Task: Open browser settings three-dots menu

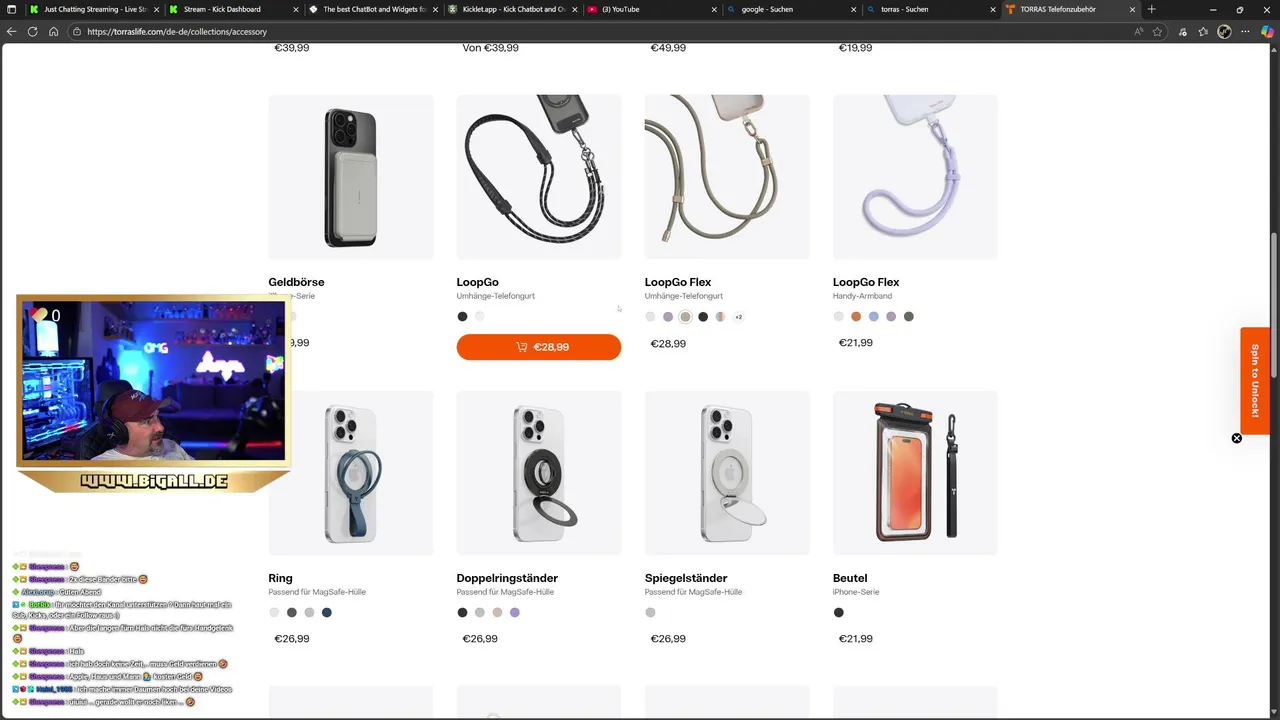Action: tap(1246, 31)
